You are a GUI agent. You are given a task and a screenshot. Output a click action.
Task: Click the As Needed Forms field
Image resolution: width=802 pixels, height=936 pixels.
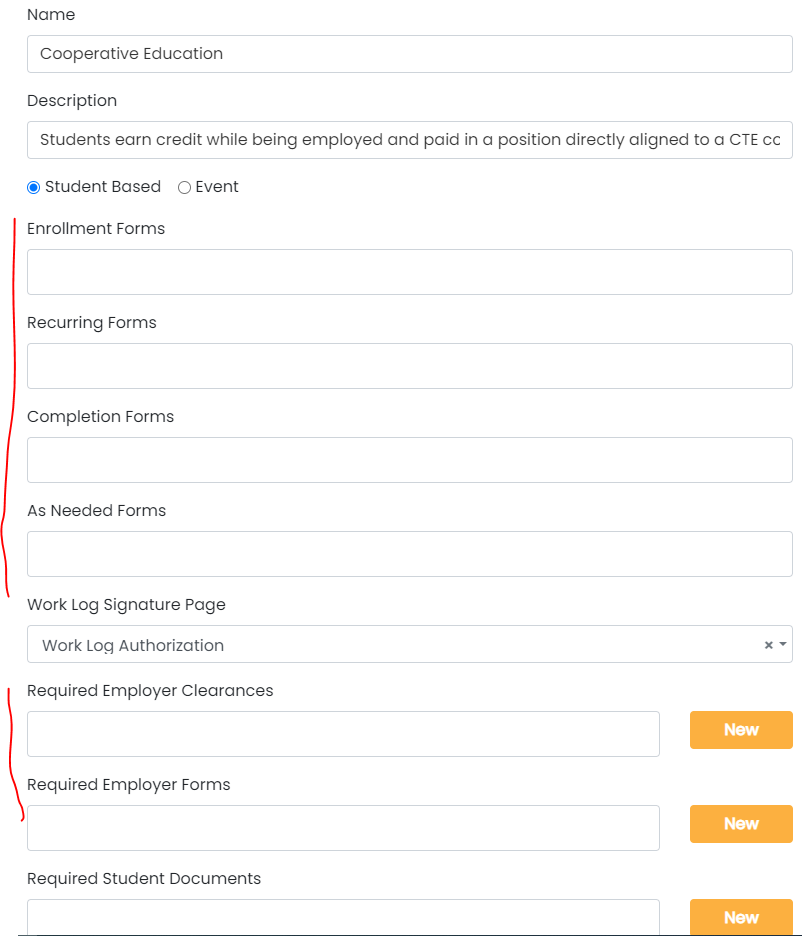coord(409,554)
